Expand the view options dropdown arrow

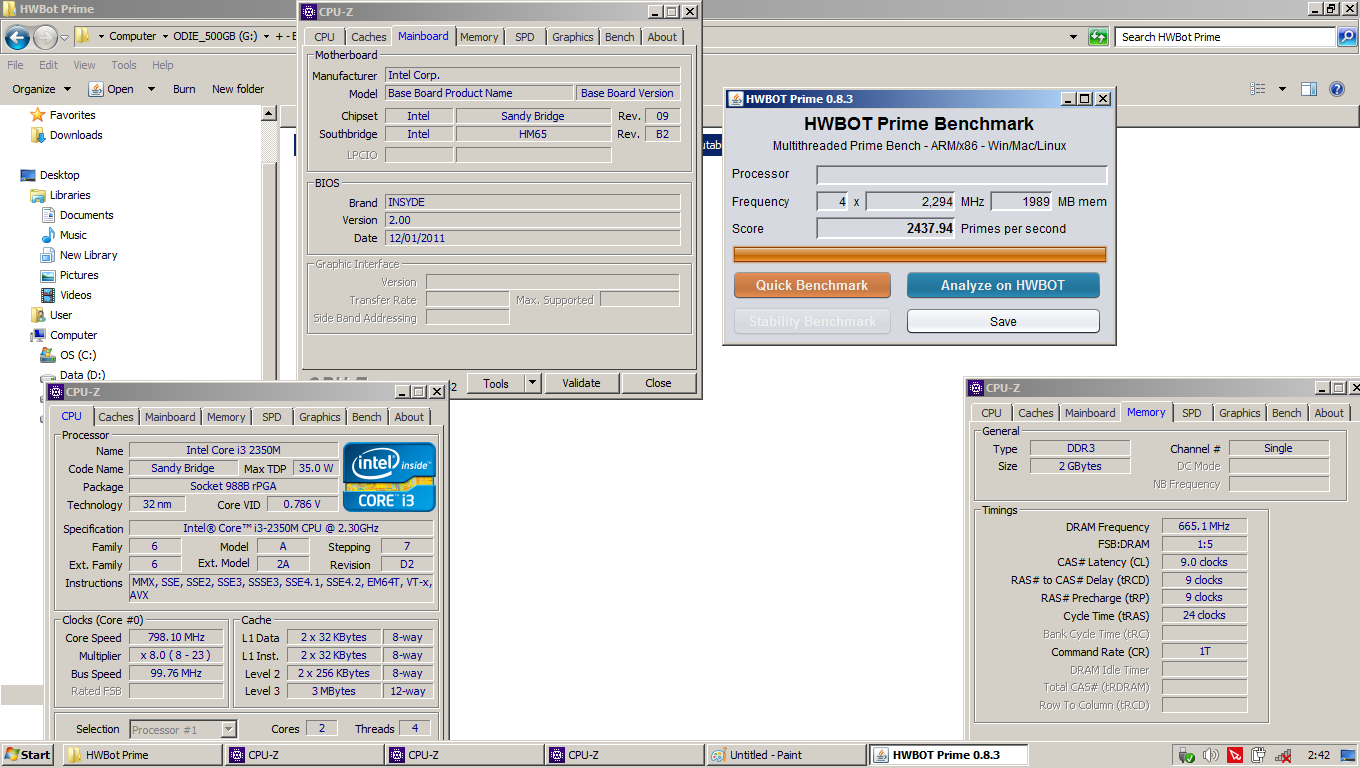click(1282, 89)
